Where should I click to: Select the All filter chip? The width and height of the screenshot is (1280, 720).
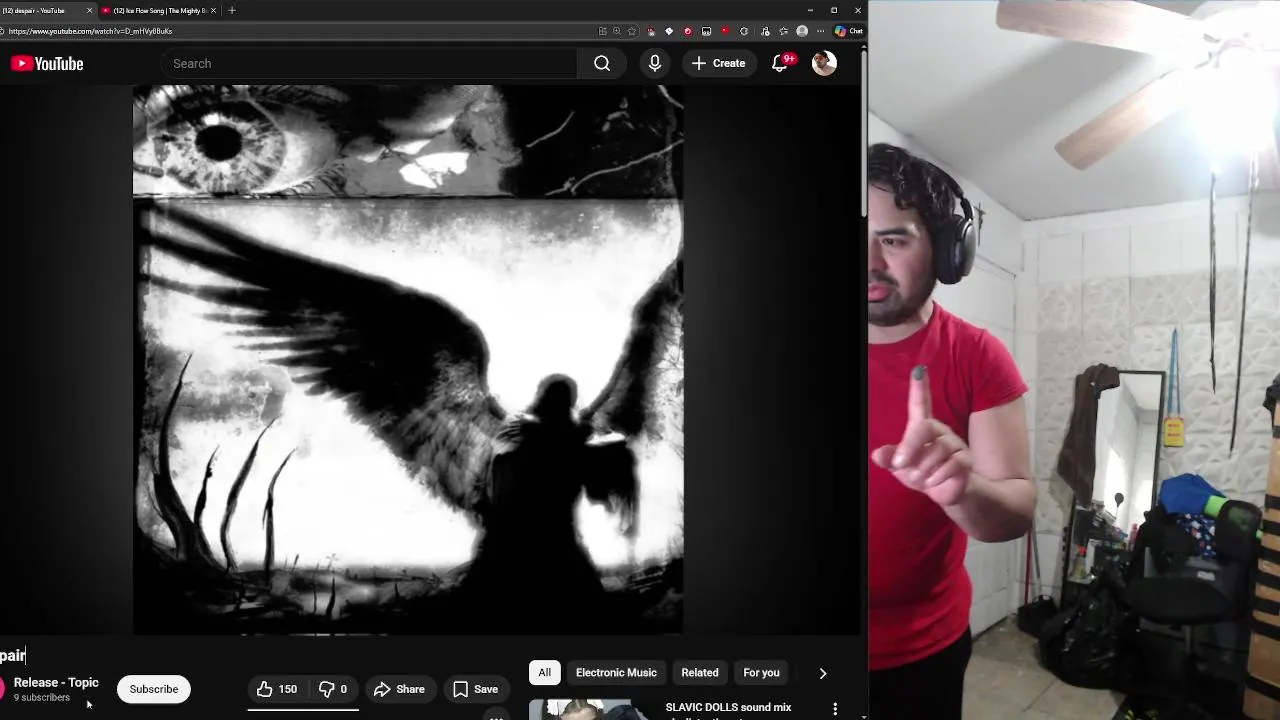pyautogui.click(x=545, y=673)
